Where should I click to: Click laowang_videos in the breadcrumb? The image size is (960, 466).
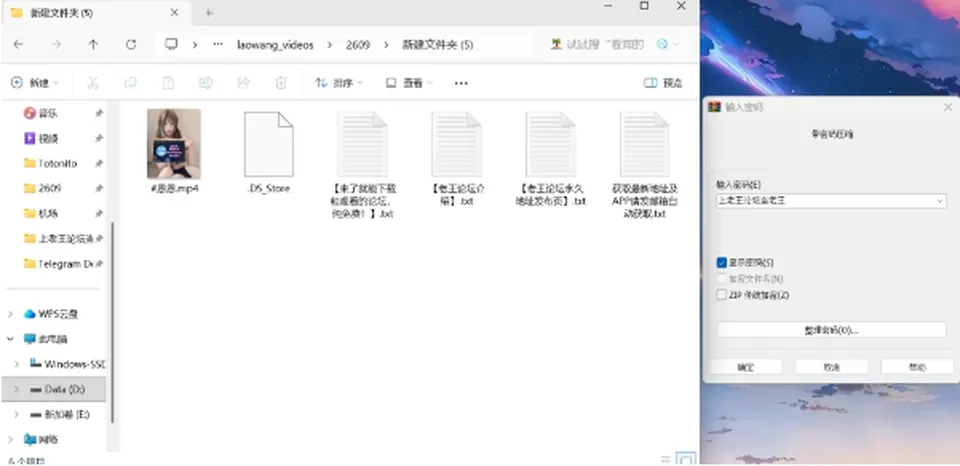click(x=276, y=45)
